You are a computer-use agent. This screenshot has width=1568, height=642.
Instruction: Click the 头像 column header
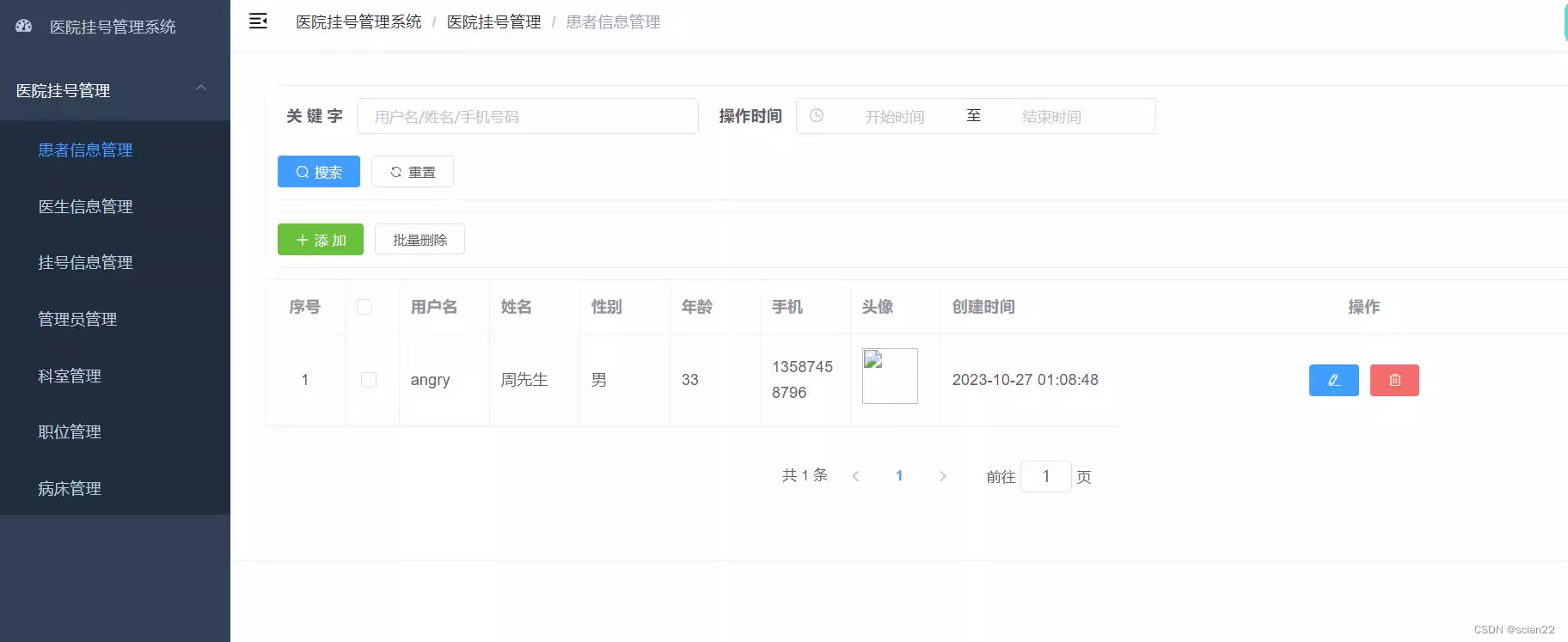(878, 307)
